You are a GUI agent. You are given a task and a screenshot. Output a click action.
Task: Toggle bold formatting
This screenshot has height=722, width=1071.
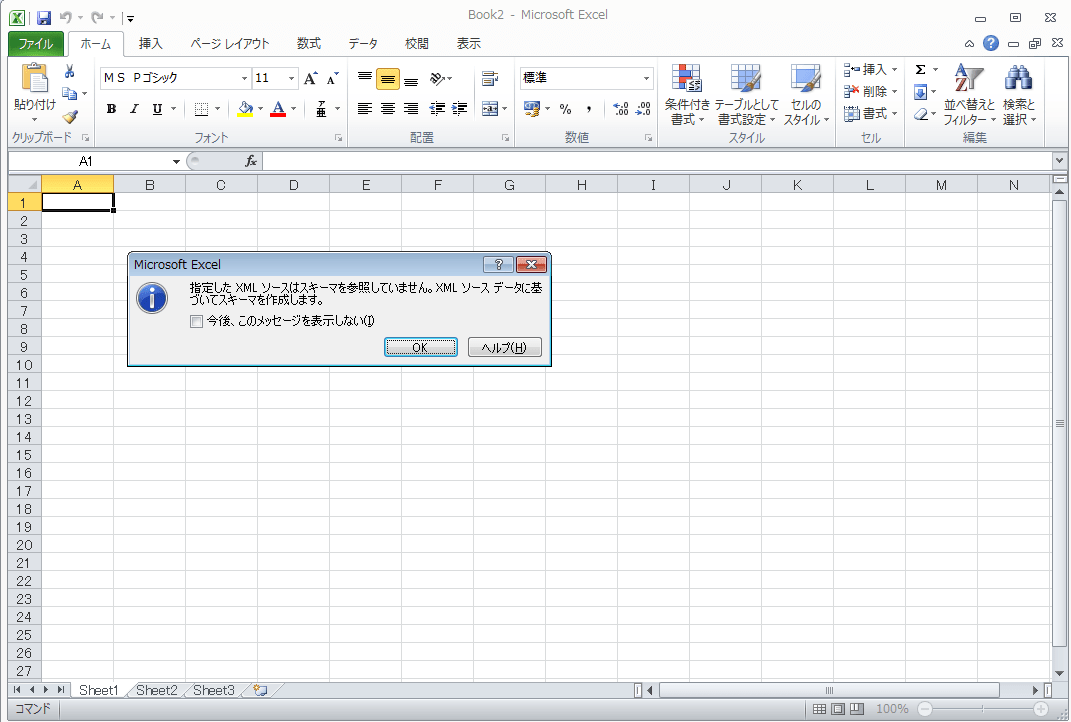point(111,109)
